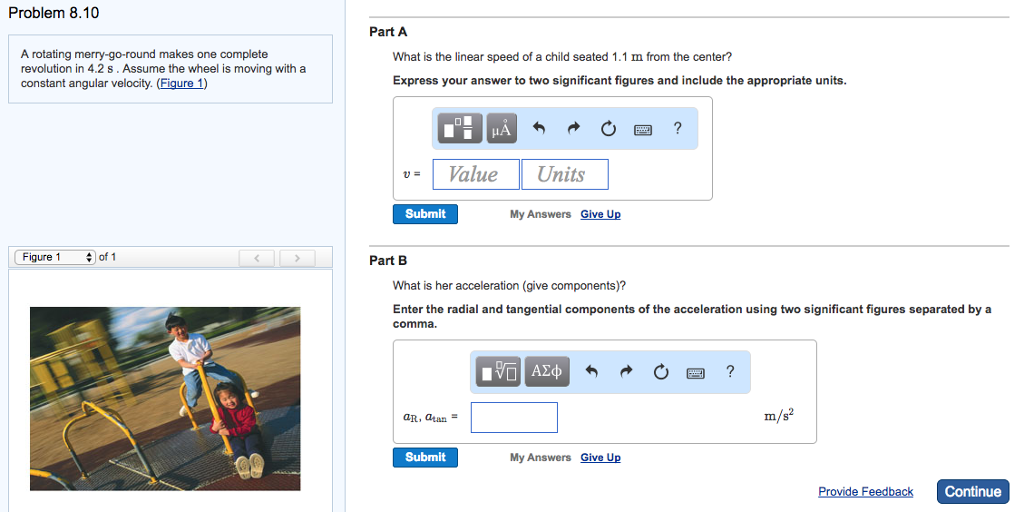Viewport: 1024px width, 512px height.
Task: Click undo arrow in Part A toolbar
Action: coord(540,128)
